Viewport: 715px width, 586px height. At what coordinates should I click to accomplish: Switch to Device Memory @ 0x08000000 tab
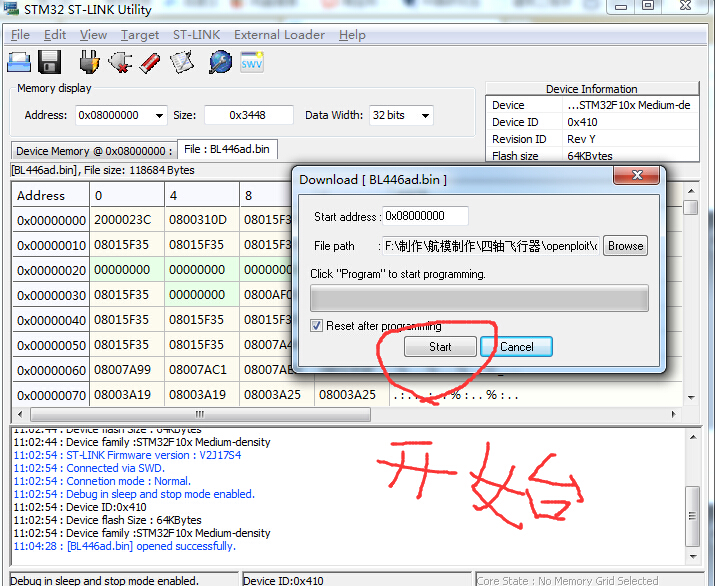(x=94, y=151)
